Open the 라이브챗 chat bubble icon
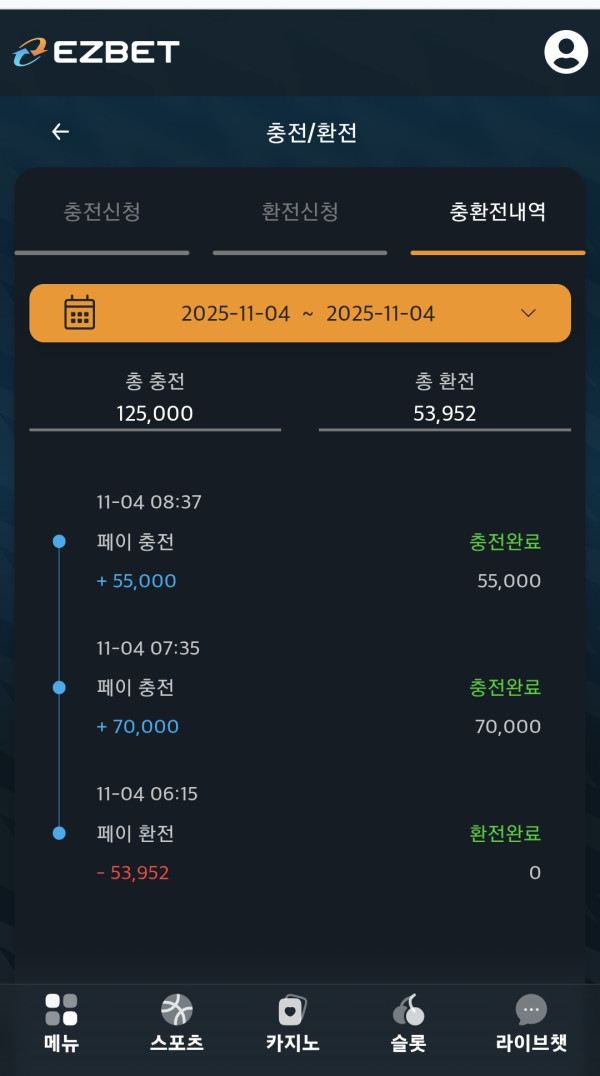 pyautogui.click(x=531, y=1010)
